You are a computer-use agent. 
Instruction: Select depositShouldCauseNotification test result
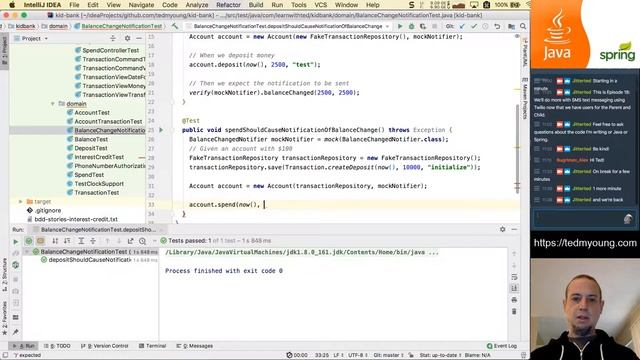point(90,260)
